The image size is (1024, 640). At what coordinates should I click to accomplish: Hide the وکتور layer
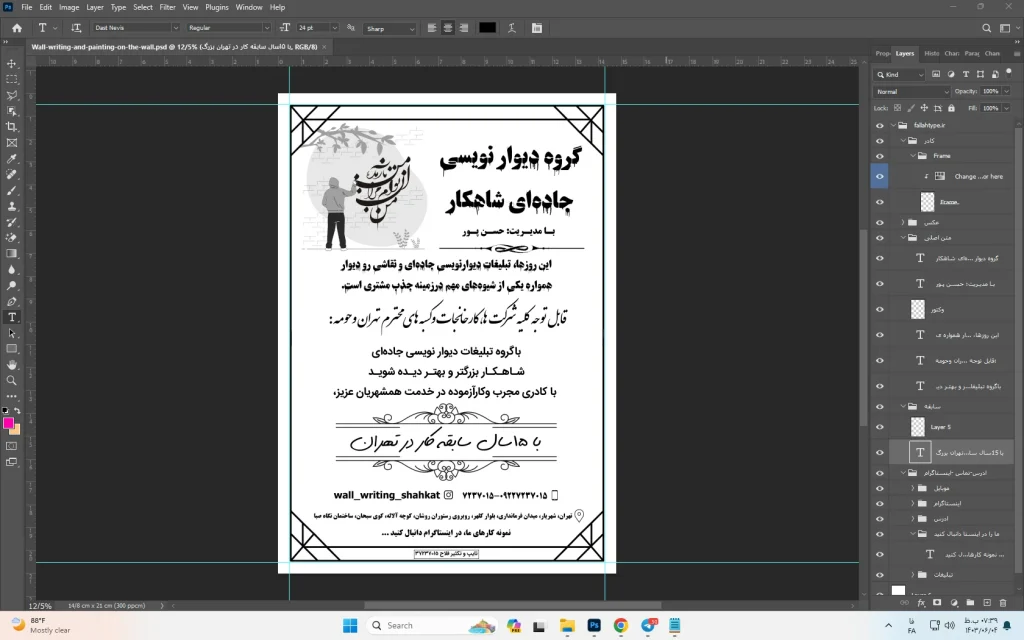(x=880, y=310)
